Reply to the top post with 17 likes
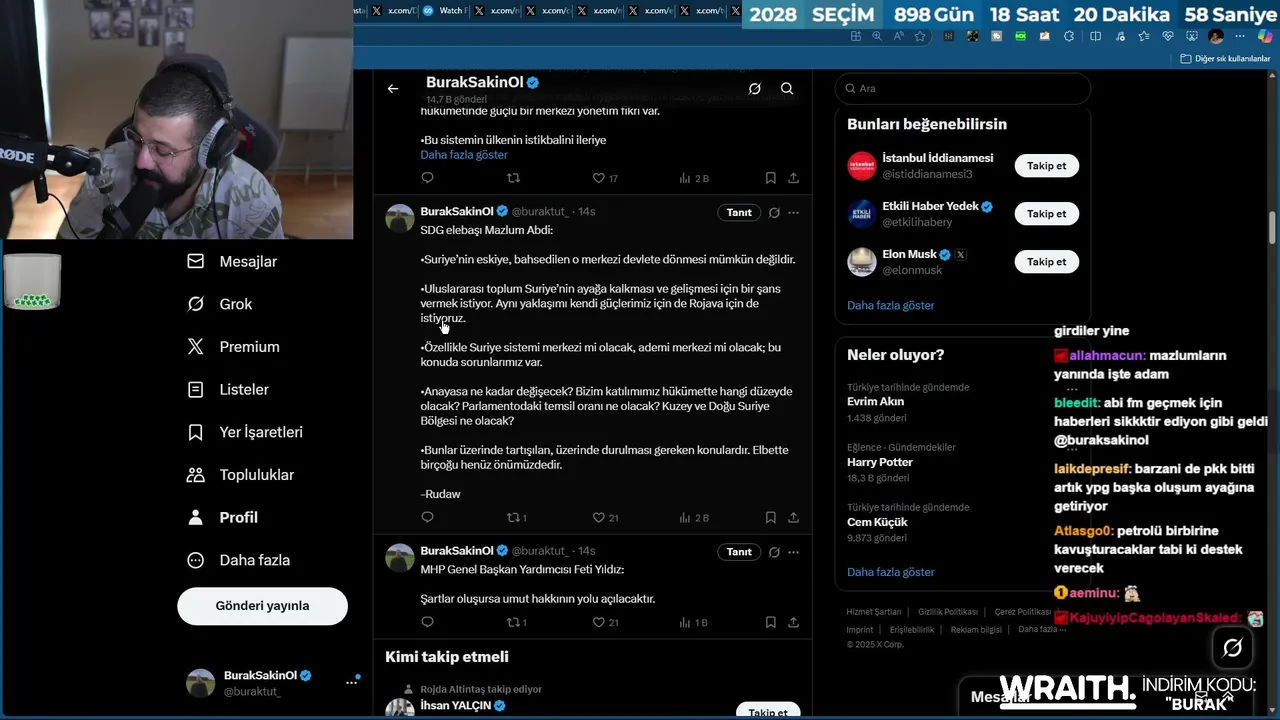 tap(427, 178)
